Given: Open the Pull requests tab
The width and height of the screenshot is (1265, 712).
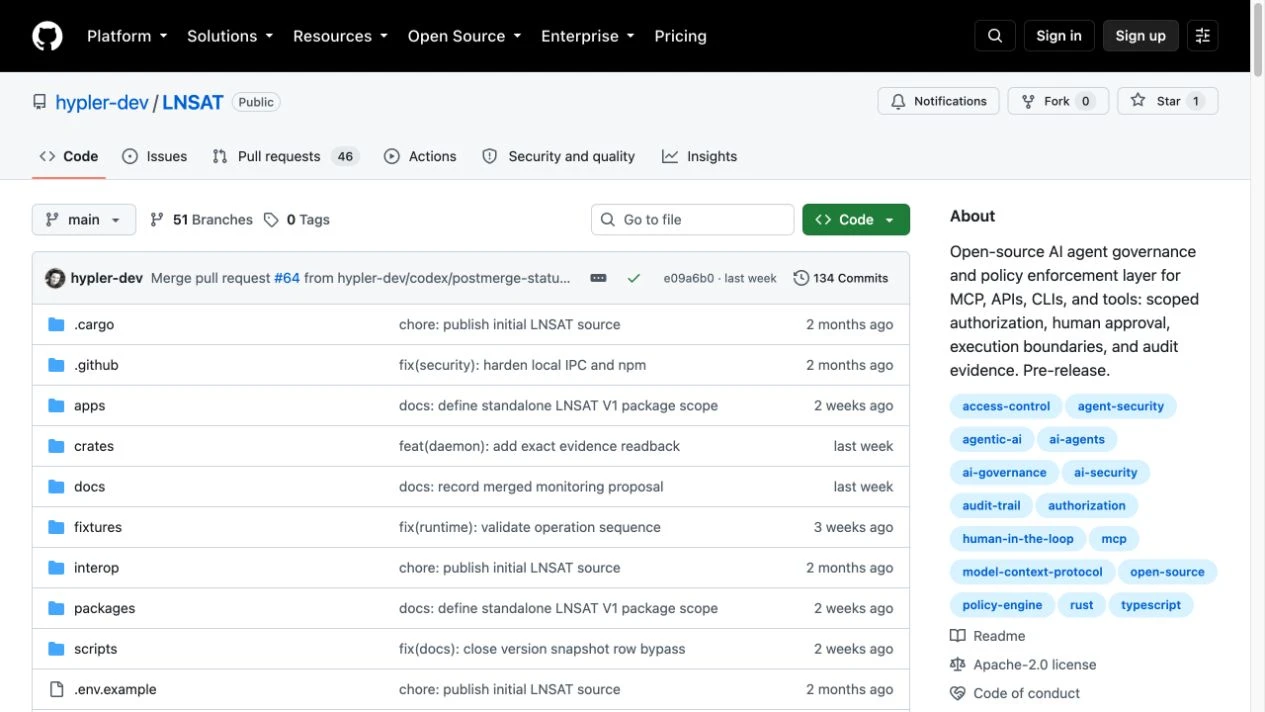Looking at the screenshot, I should (x=285, y=156).
